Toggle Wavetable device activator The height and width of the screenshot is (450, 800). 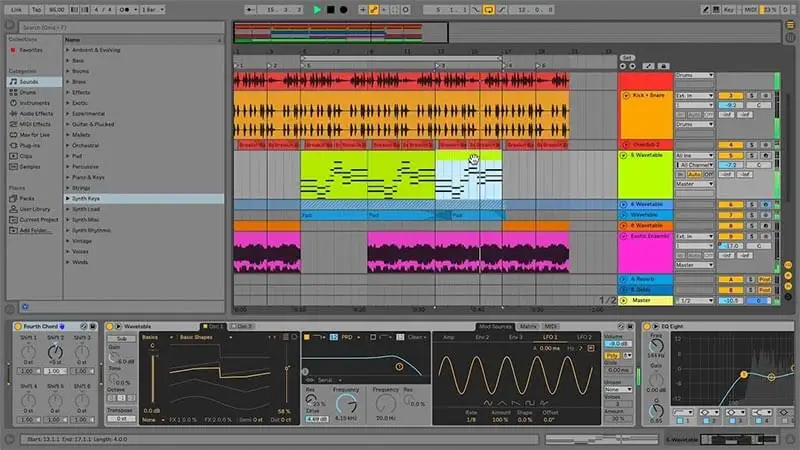[x=111, y=326]
